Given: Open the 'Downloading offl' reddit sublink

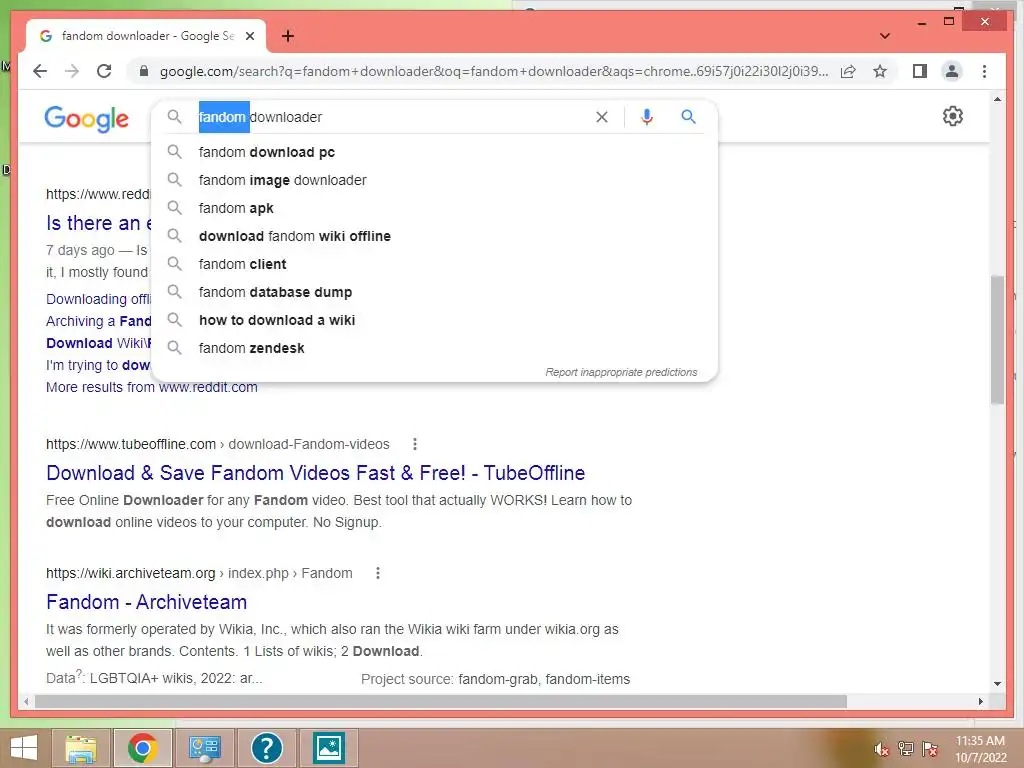Looking at the screenshot, I should 99,299.
